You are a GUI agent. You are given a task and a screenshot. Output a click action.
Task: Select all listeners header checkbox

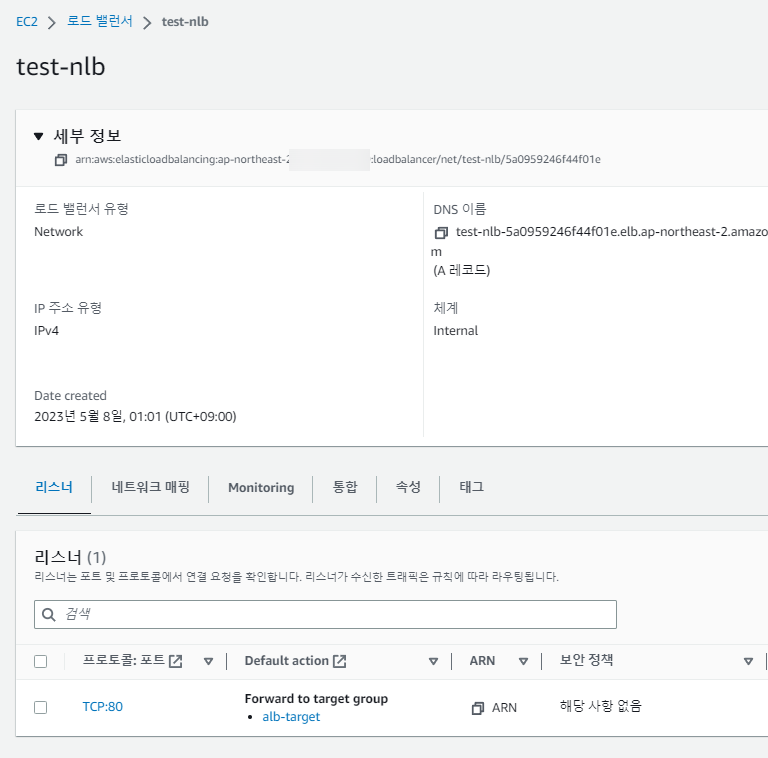tap(41, 661)
